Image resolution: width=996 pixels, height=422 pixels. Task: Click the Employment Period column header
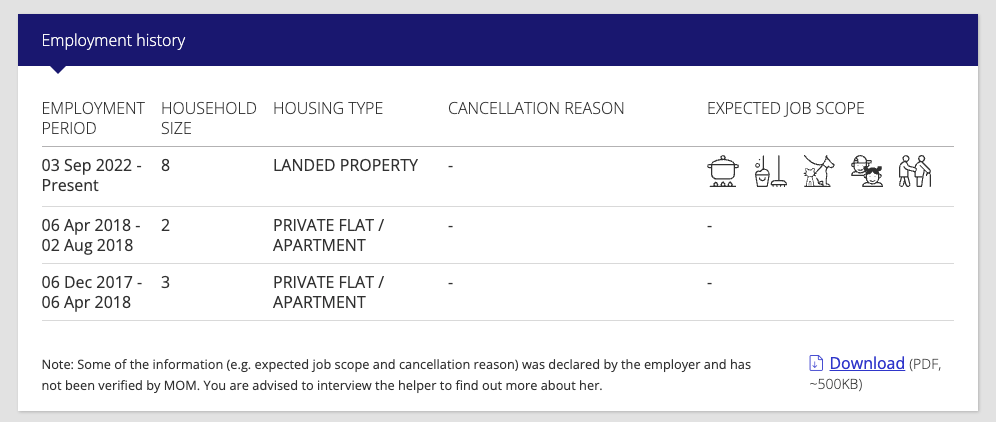coord(93,118)
